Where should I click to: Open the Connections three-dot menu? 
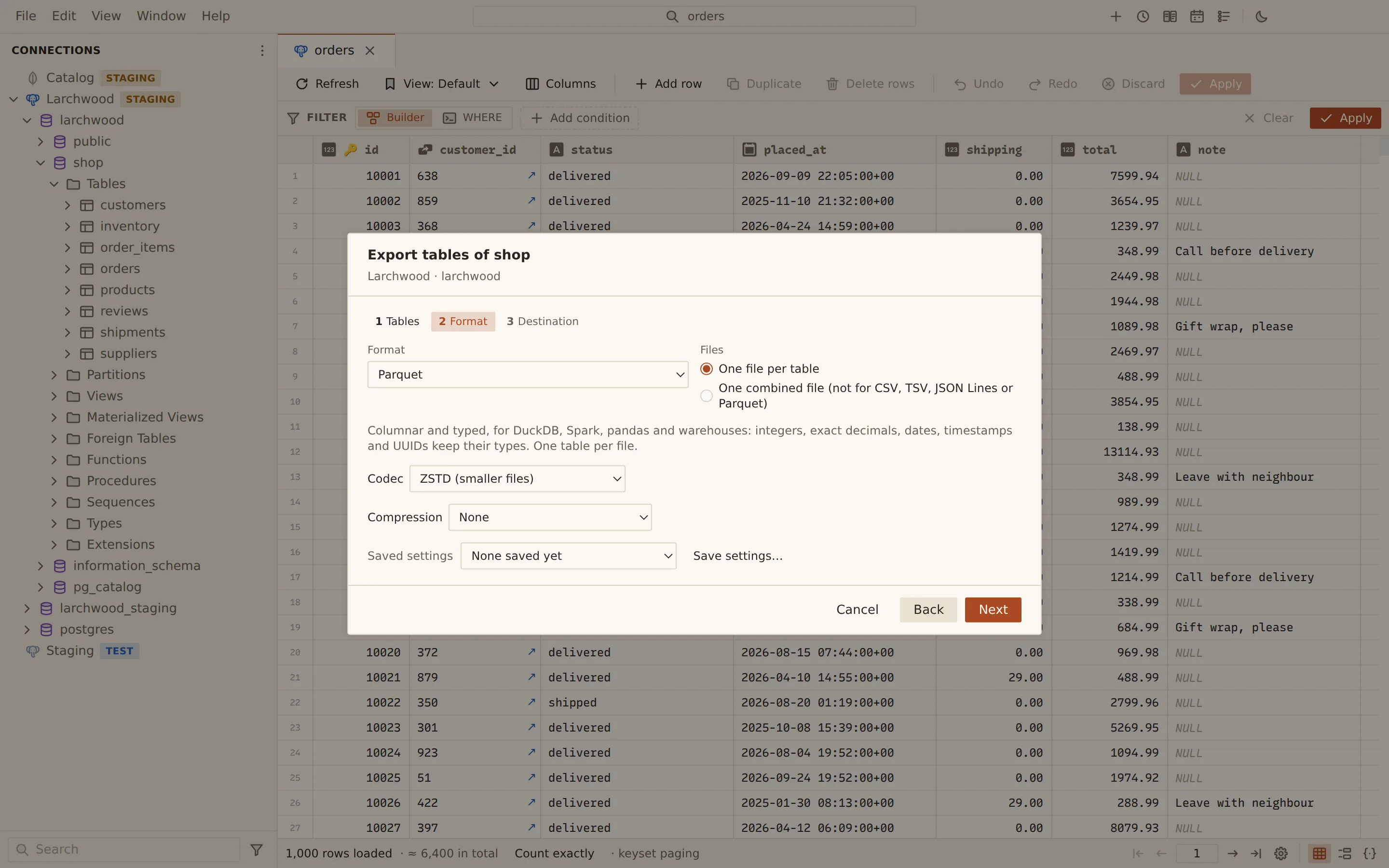pos(262,51)
